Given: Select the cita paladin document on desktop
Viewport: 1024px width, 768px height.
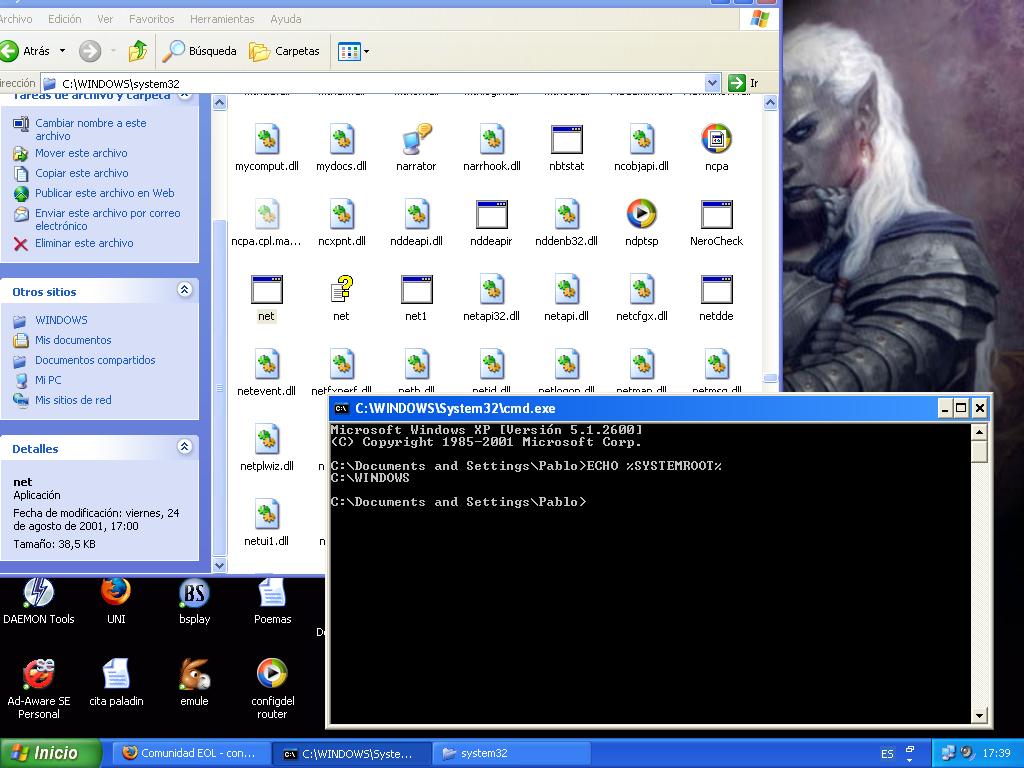Looking at the screenshot, I should point(116,674).
